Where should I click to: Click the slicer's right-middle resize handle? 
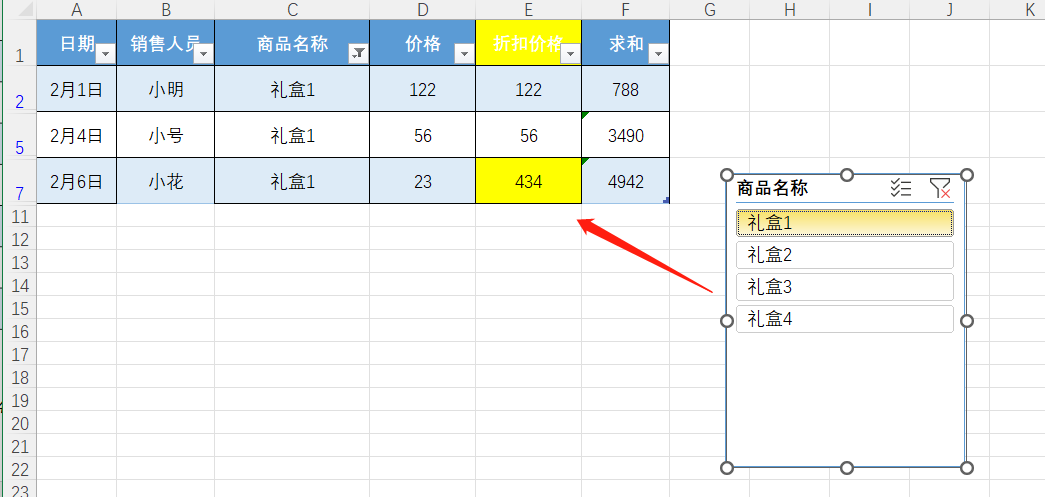click(x=967, y=321)
